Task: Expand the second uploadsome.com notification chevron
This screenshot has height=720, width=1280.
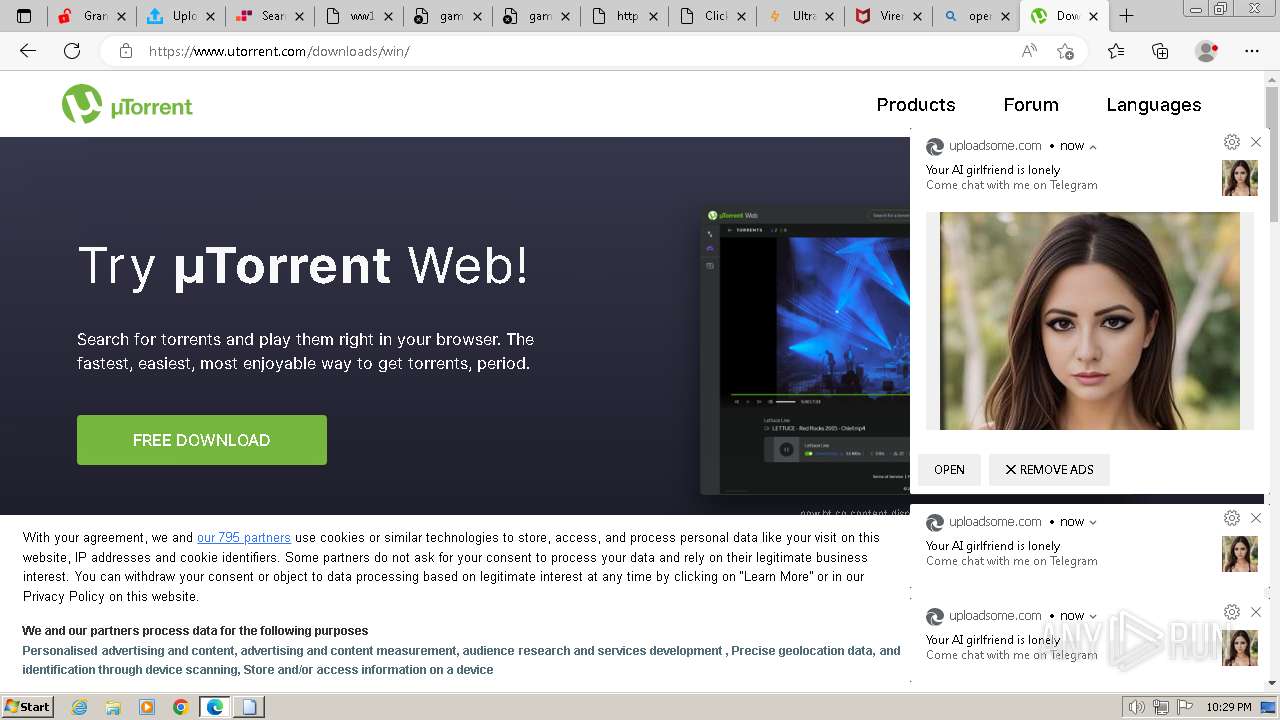Action: pyautogui.click(x=1093, y=522)
